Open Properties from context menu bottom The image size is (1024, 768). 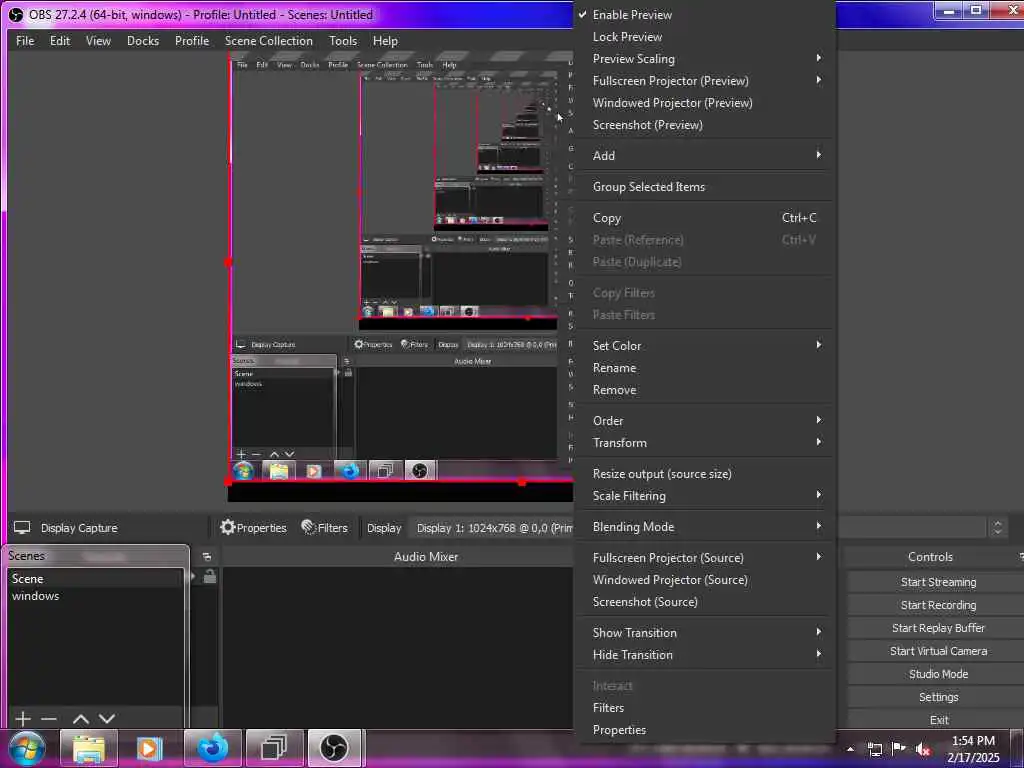[x=704, y=730]
